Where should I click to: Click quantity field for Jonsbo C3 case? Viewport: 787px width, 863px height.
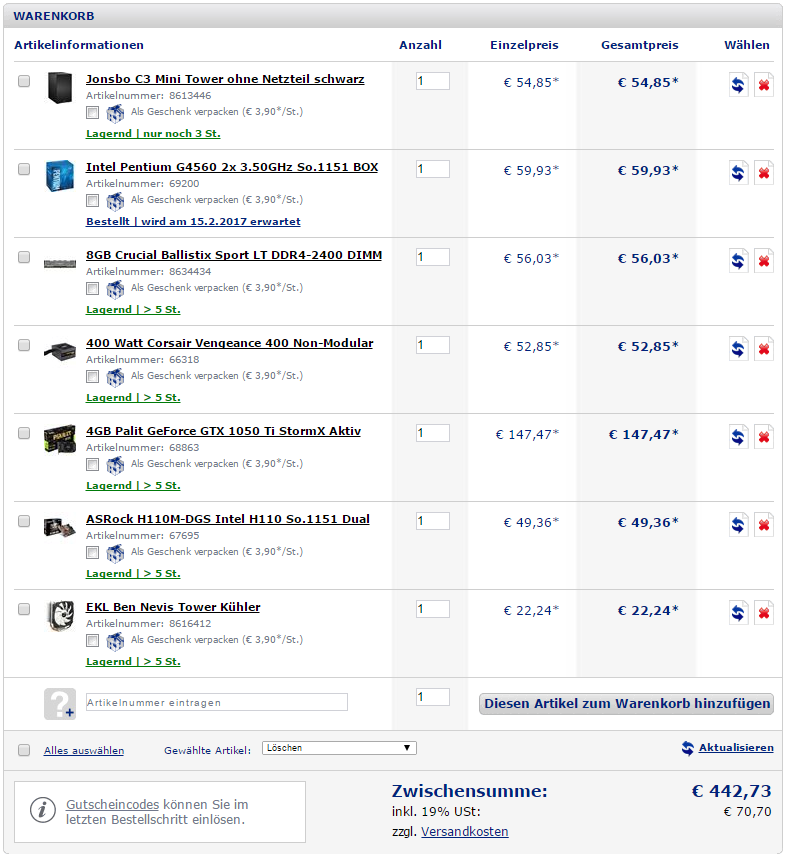[433, 81]
